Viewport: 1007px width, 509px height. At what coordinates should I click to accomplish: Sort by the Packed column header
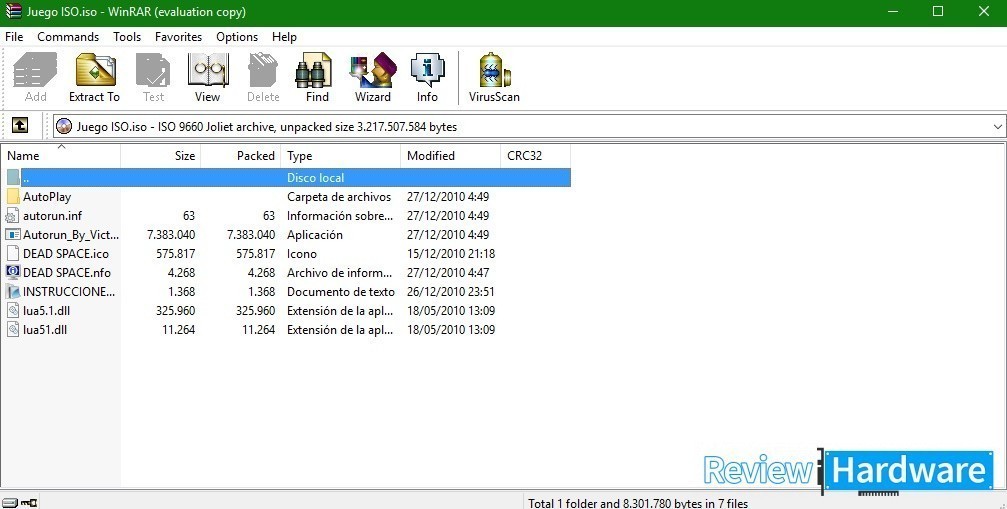click(241, 155)
